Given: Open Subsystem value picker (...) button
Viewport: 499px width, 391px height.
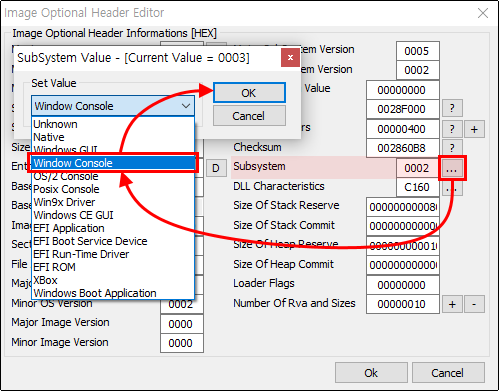Looking at the screenshot, I should pos(452,168).
